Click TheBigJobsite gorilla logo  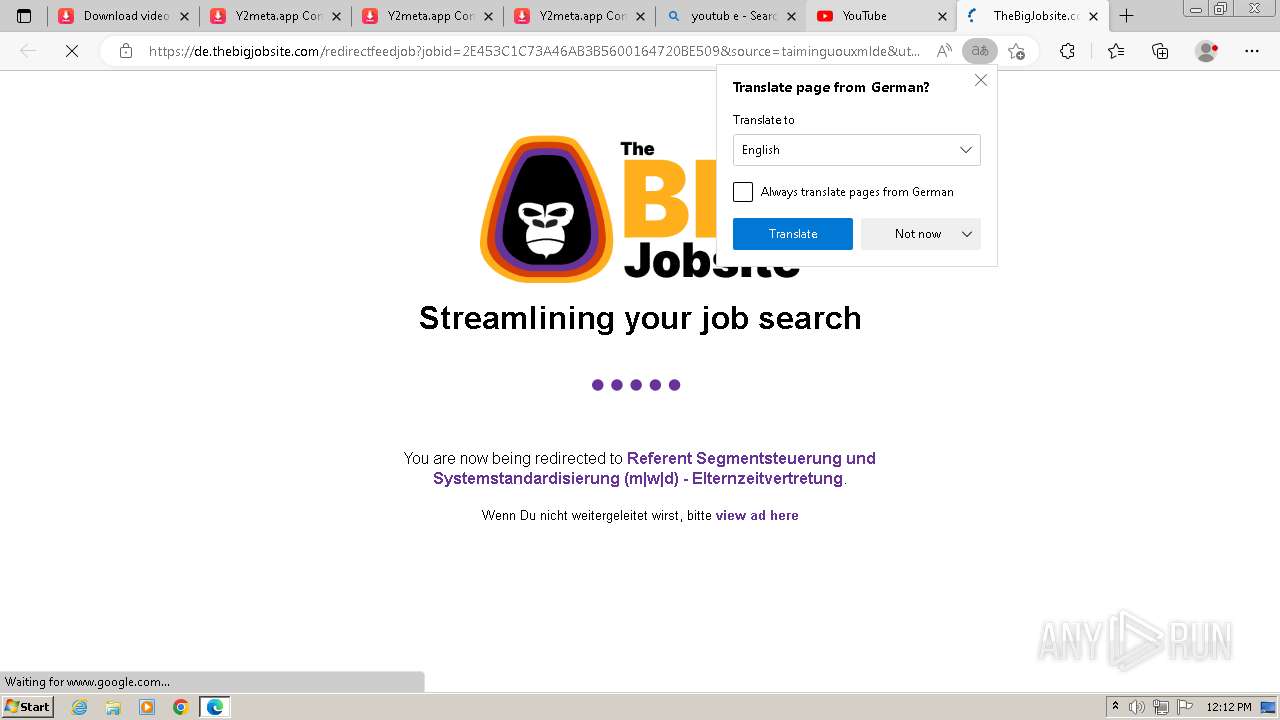pos(546,209)
